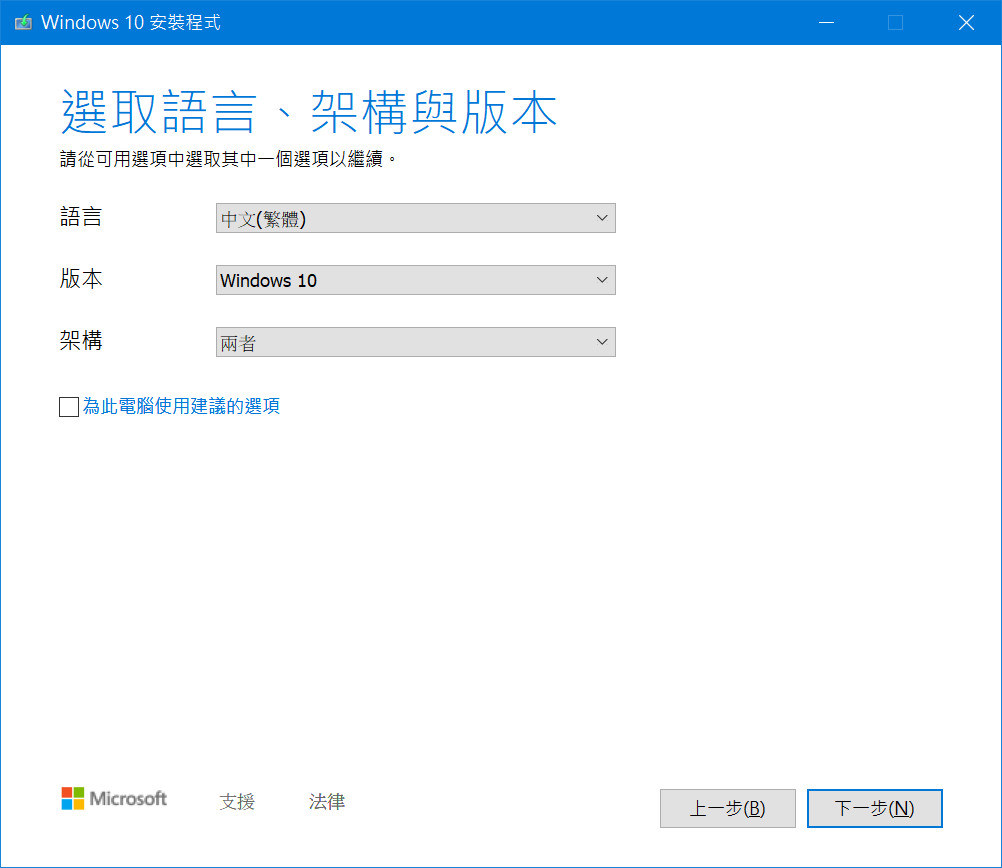Image resolution: width=1002 pixels, height=868 pixels.
Task: Open the 語言 dropdown showing 中文(繁體)
Action: coord(415,218)
